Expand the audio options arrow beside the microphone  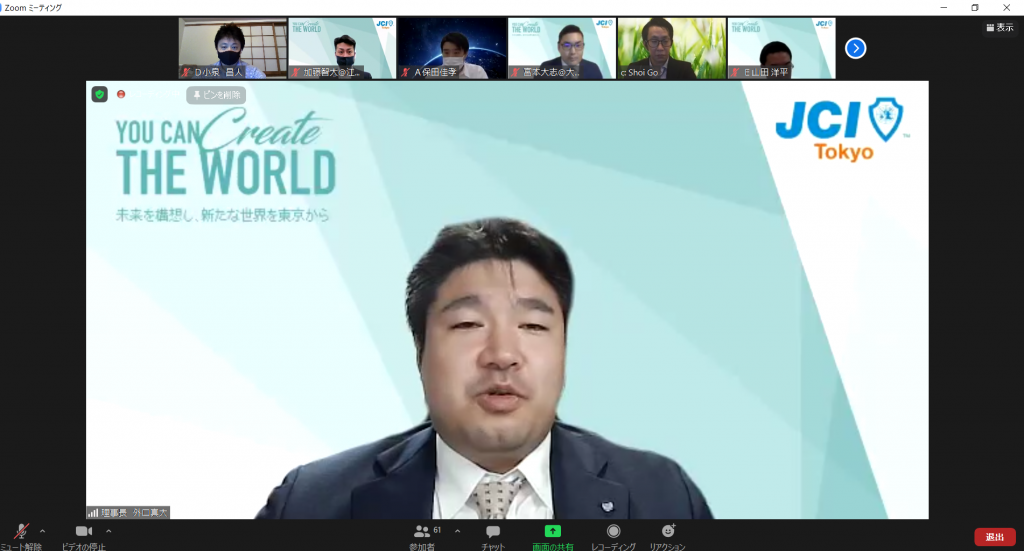click(42, 531)
